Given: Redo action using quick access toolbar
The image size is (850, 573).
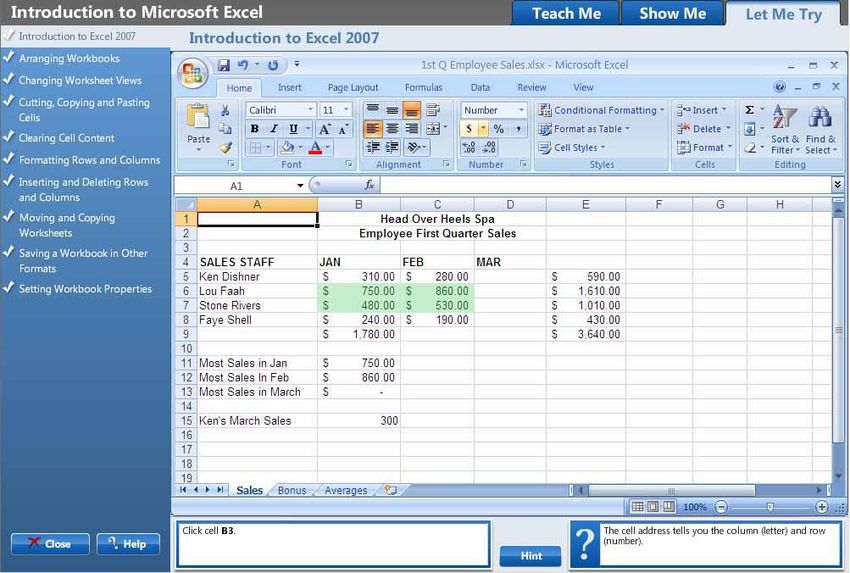Looking at the screenshot, I should [273, 65].
